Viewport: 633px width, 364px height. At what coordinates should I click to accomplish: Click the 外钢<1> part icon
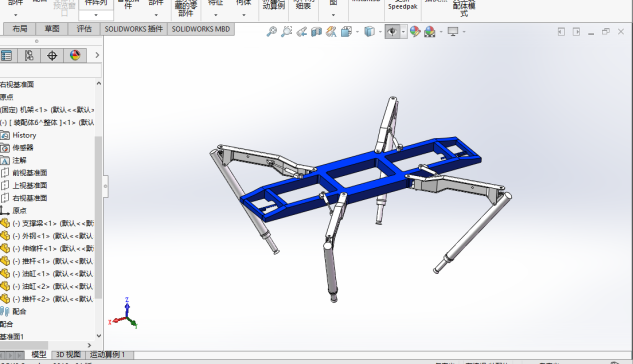5,236
